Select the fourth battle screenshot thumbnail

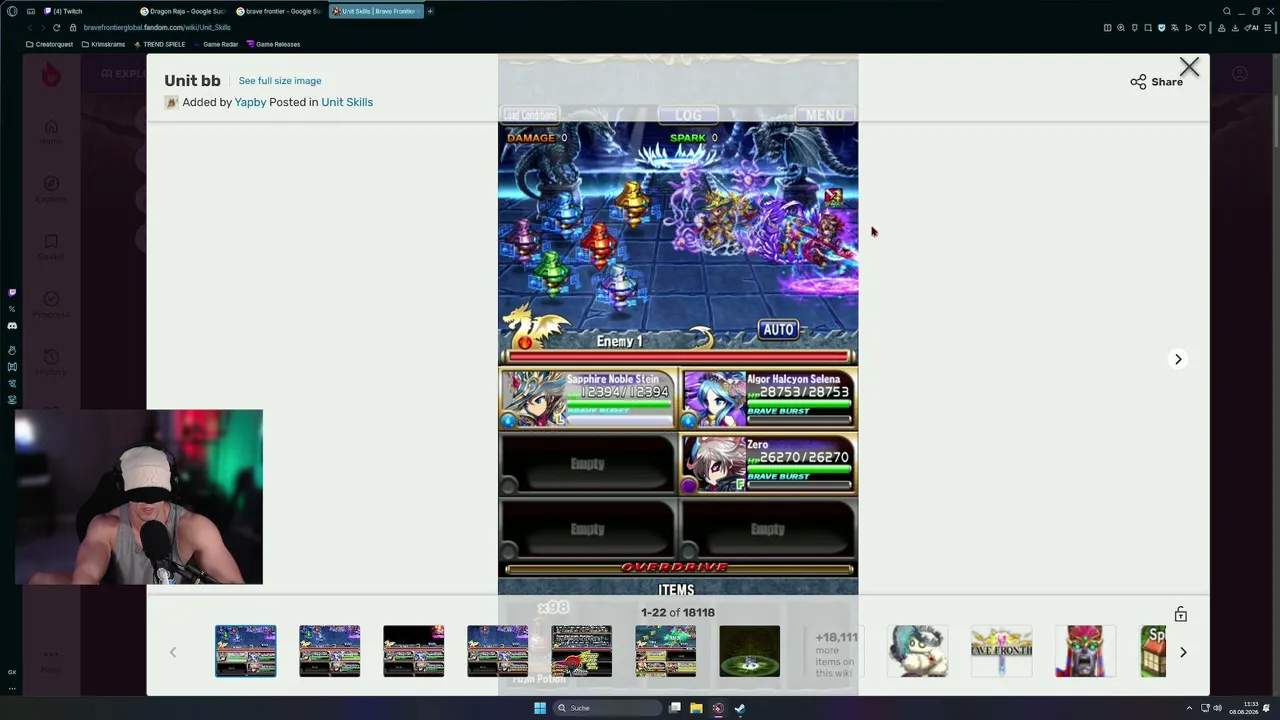[x=498, y=651]
